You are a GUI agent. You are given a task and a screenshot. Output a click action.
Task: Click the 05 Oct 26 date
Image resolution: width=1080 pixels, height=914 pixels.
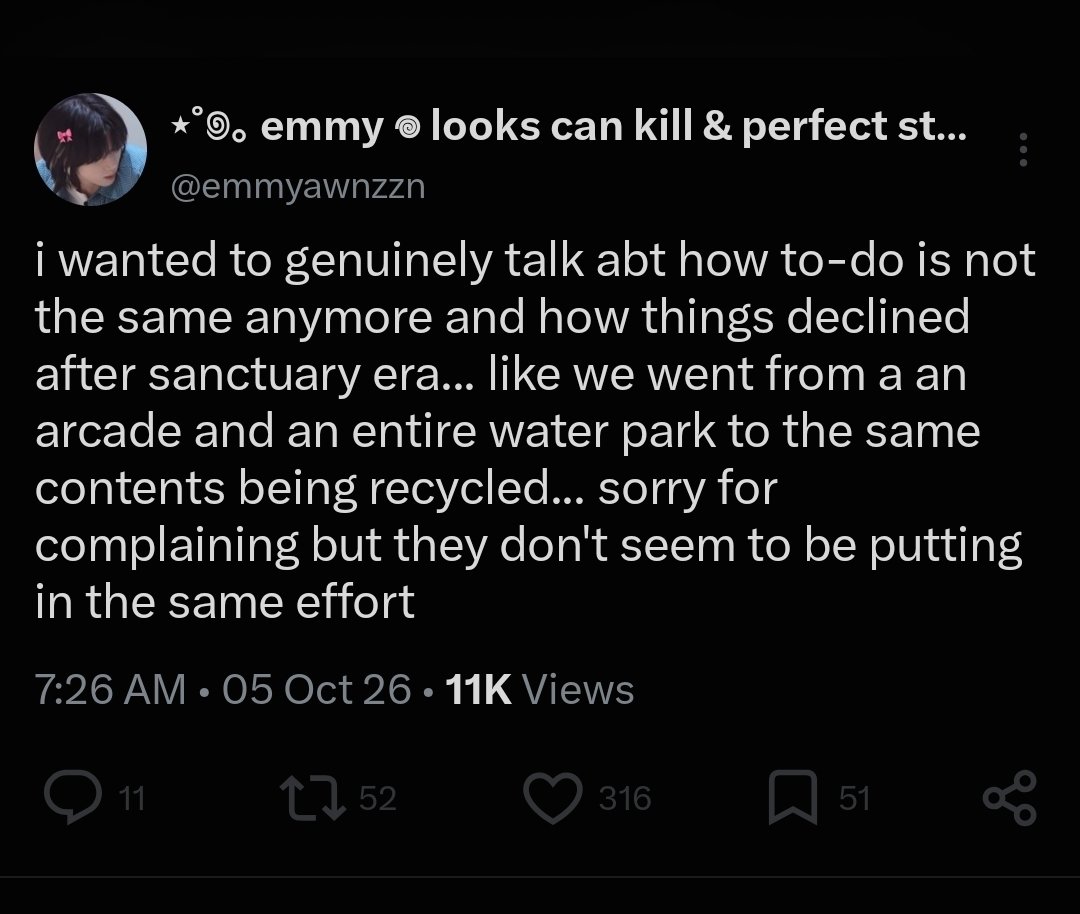point(317,689)
